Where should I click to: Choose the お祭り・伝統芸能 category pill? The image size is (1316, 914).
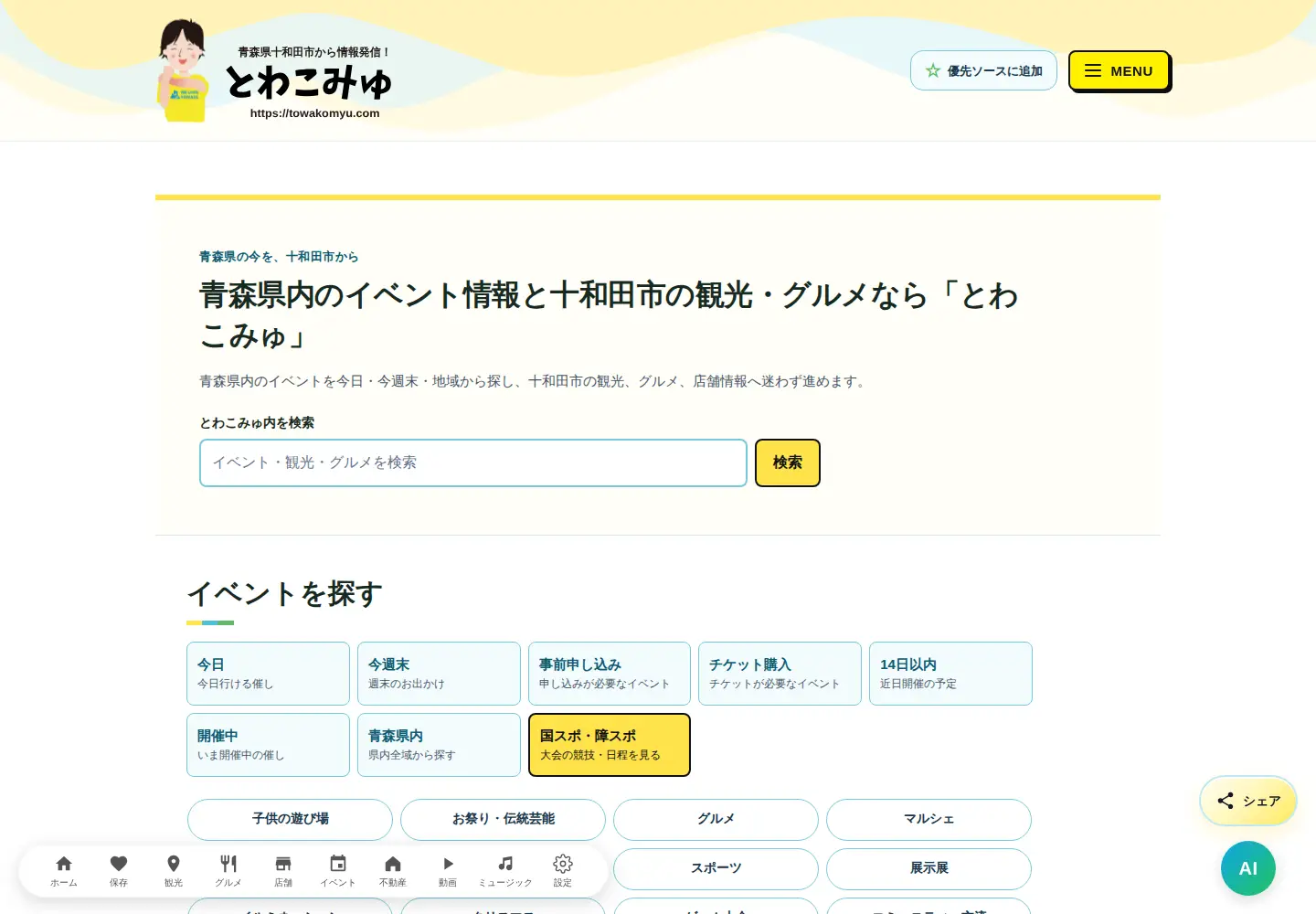pyautogui.click(x=503, y=819)
